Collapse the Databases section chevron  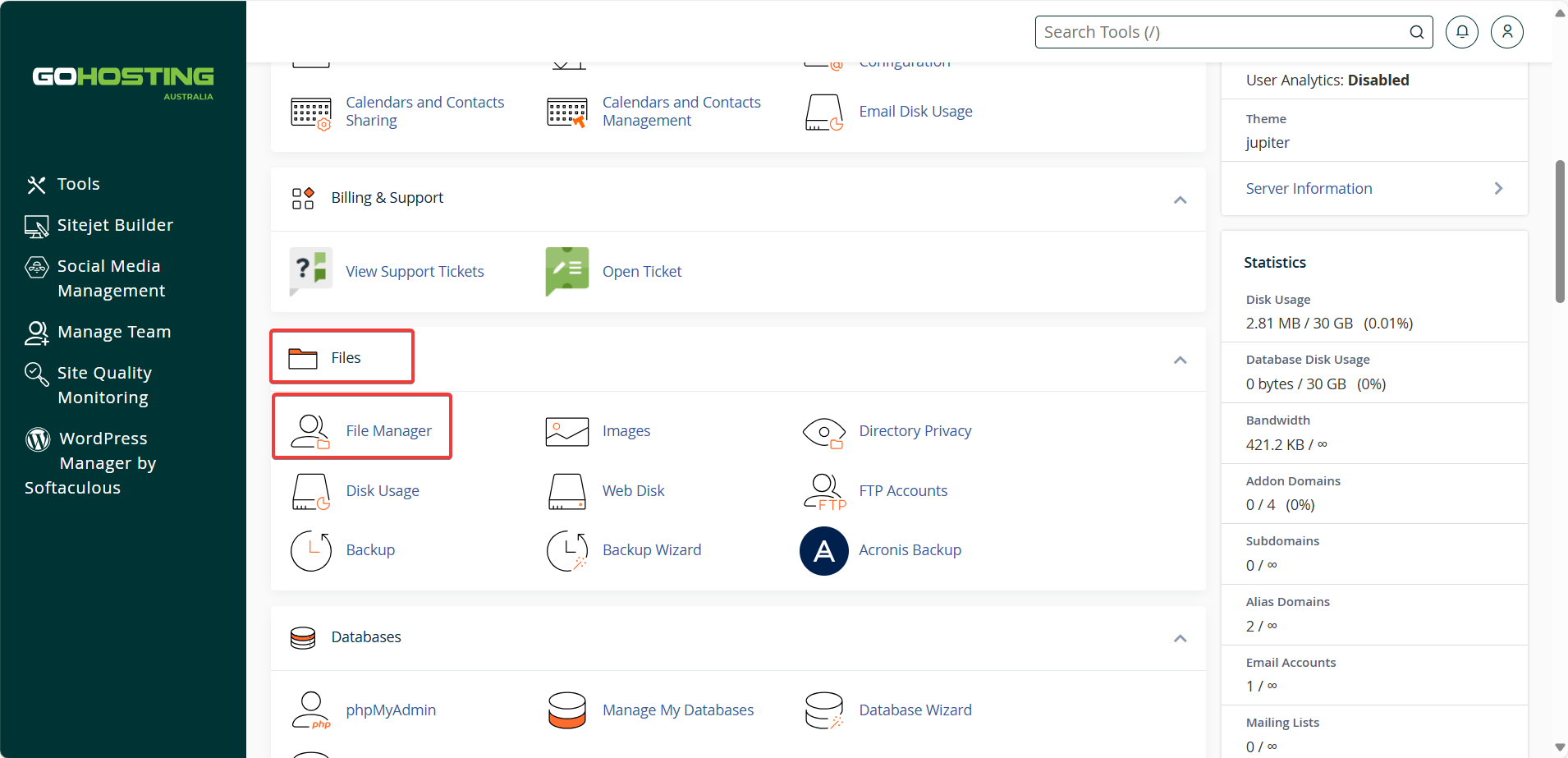1180,638
